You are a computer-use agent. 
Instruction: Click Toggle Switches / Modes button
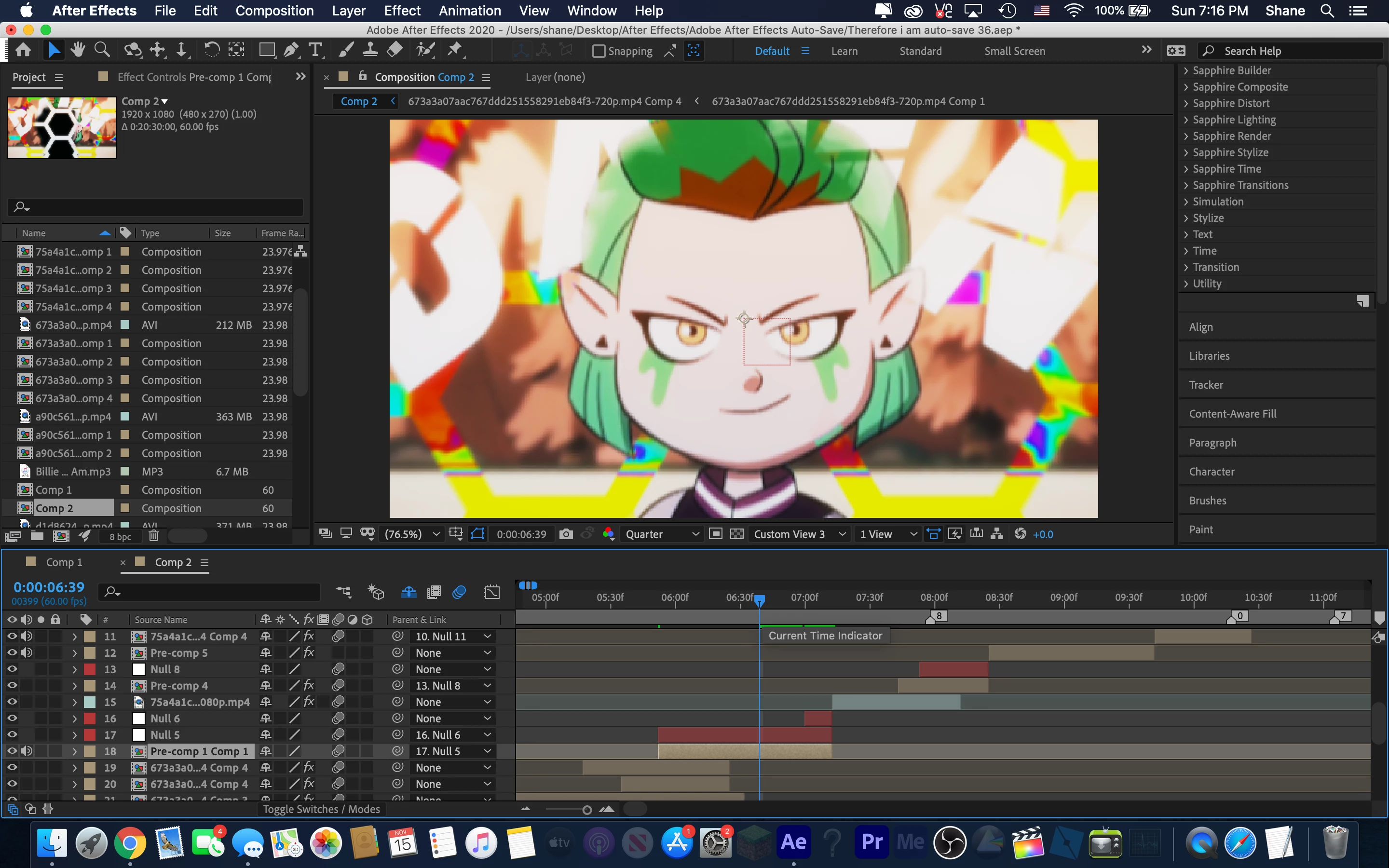click(x=321, y=809)
